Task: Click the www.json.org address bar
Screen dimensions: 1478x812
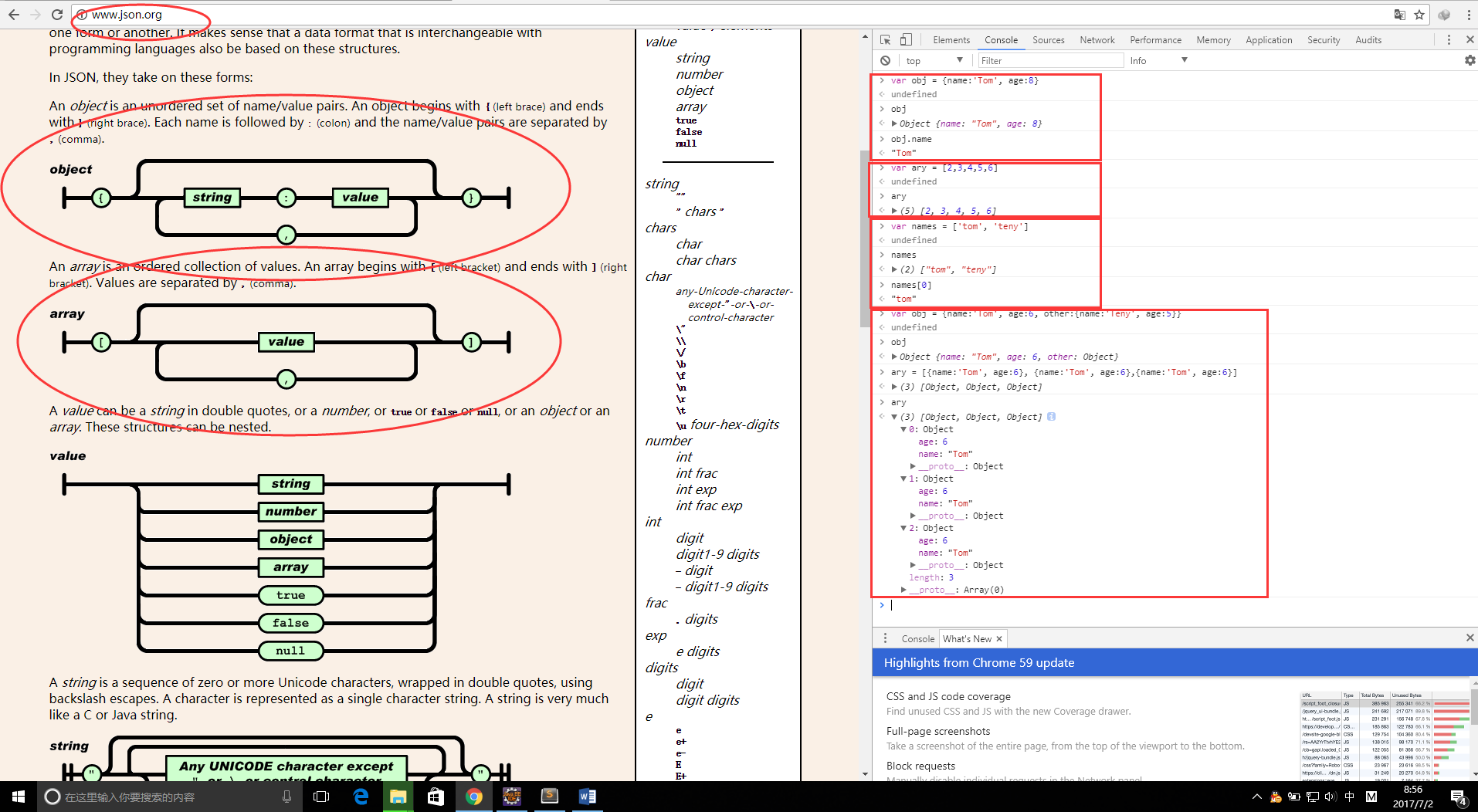Action: click(x=734, y=15)
